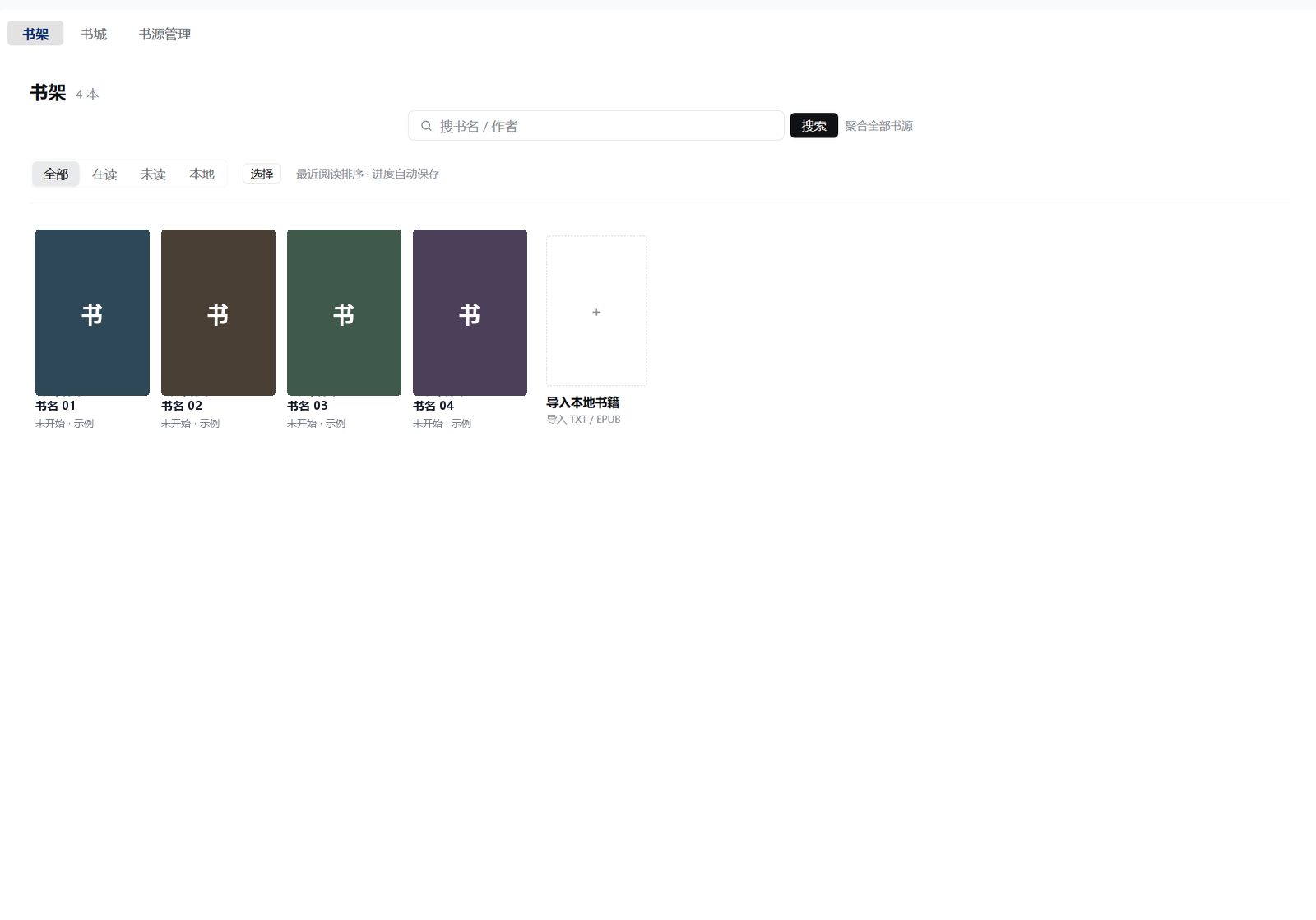
Task: Open the 书名 01 book cover
Action: tap(92, 313)
